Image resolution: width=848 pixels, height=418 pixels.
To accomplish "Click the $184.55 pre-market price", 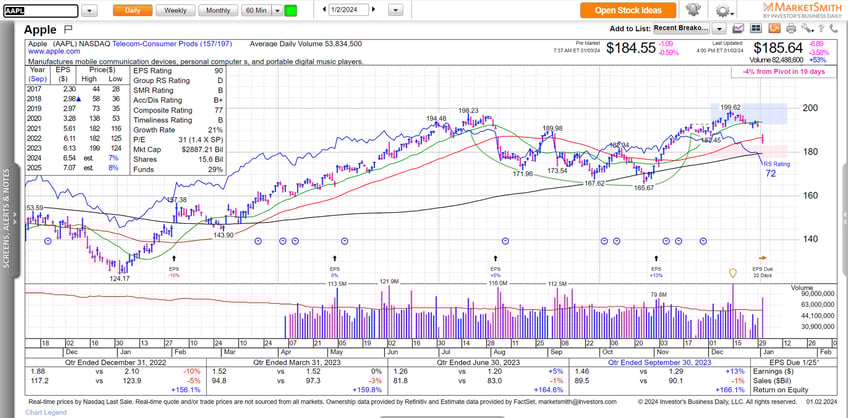I will click(630, 48).
